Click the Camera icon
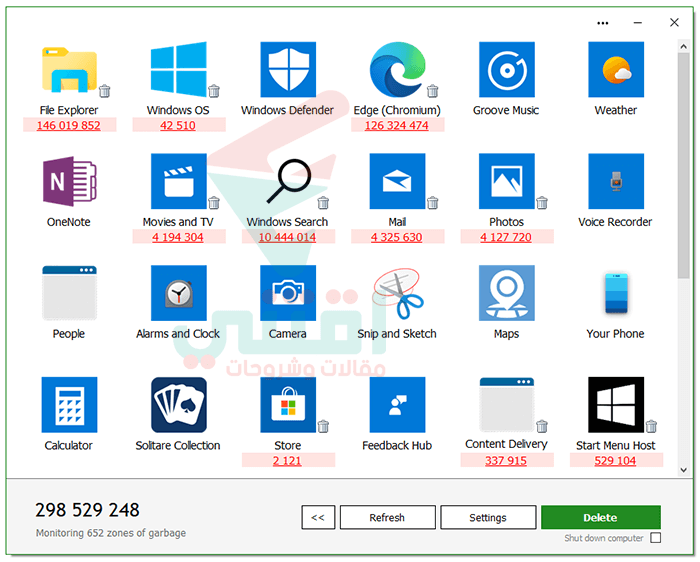The height and width of the screenshot is (562, 700). click(288, 293)
